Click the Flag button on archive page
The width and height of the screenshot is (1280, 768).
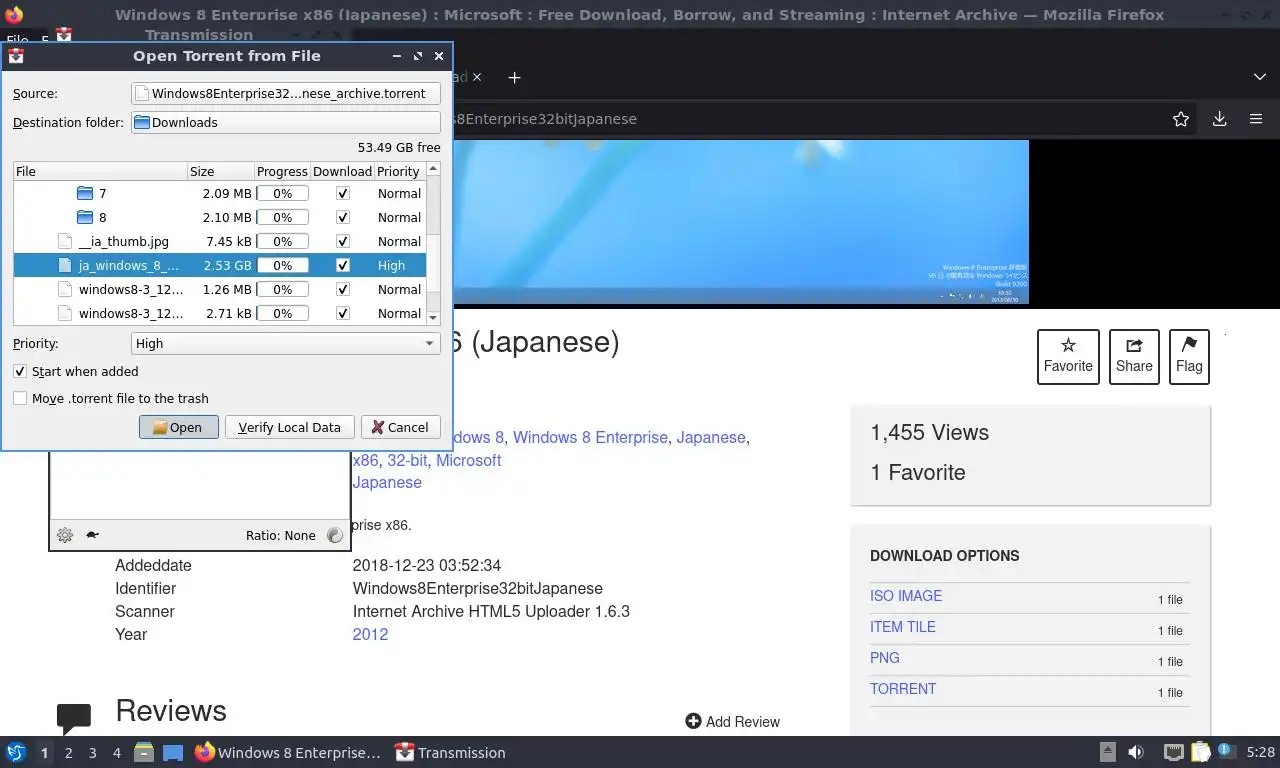[x=1189, y=356]
